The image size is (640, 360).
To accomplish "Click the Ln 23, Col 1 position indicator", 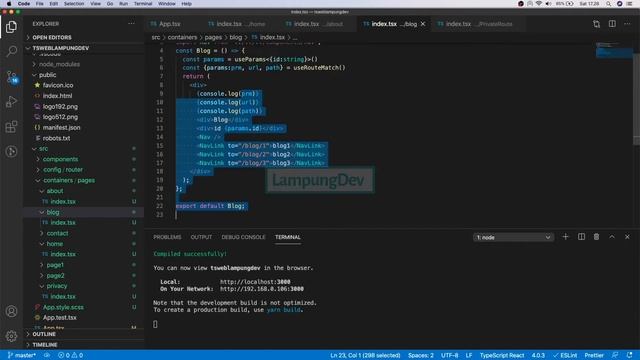I will click(365, 355).
